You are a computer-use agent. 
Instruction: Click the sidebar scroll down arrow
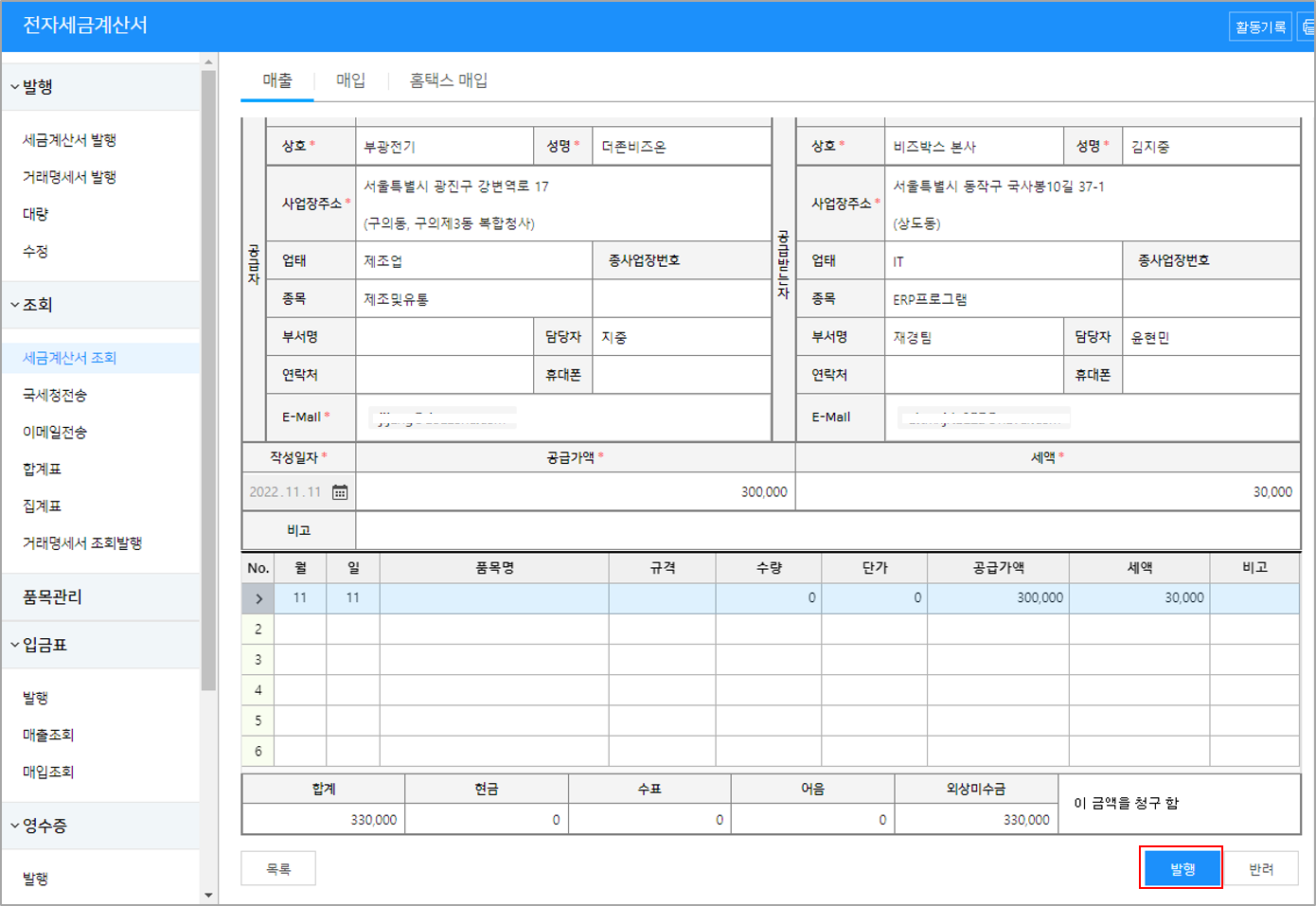point(208,895)
